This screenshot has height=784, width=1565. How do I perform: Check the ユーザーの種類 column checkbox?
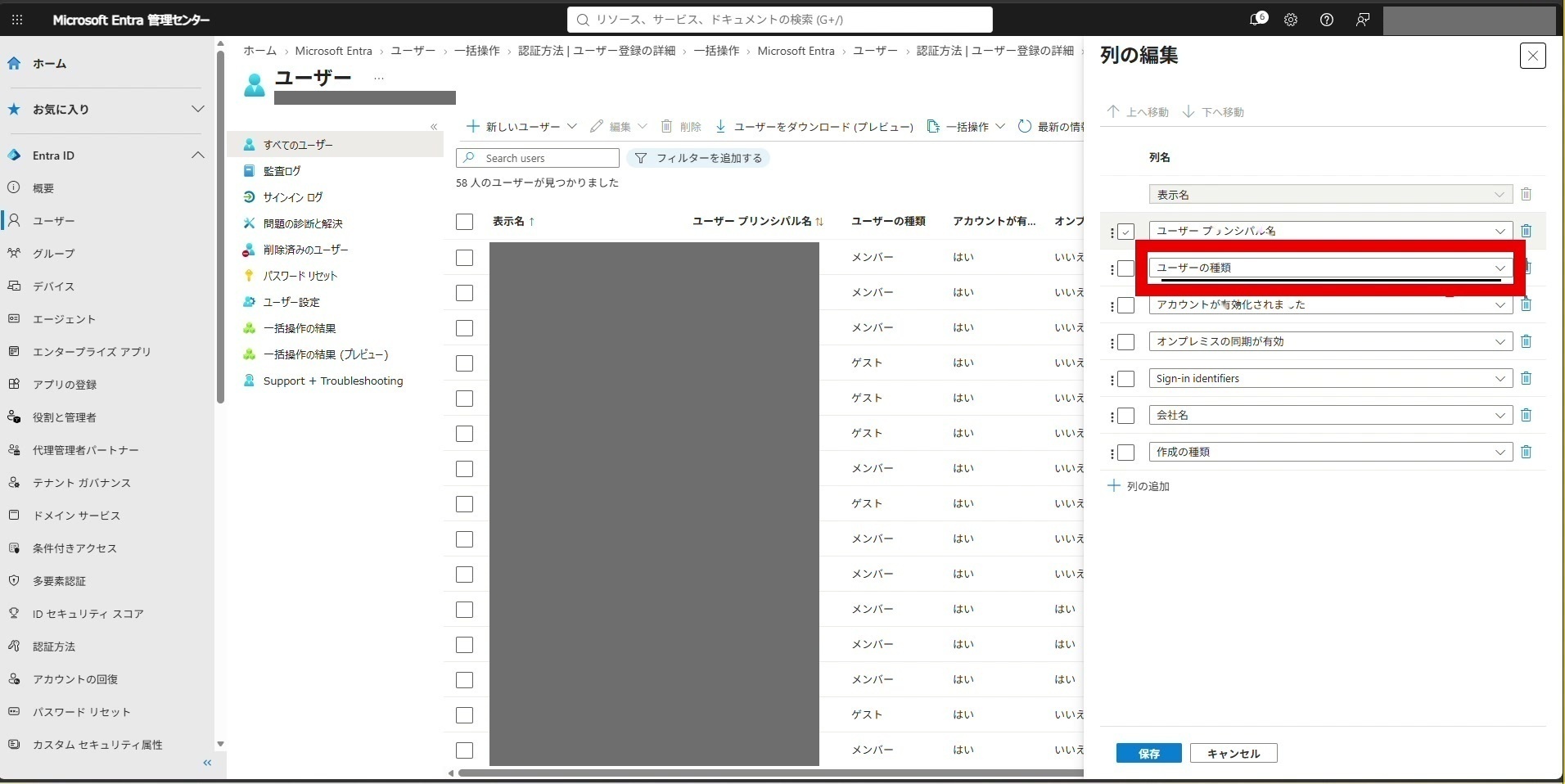pyautogui.click(x=1126, y=268)
